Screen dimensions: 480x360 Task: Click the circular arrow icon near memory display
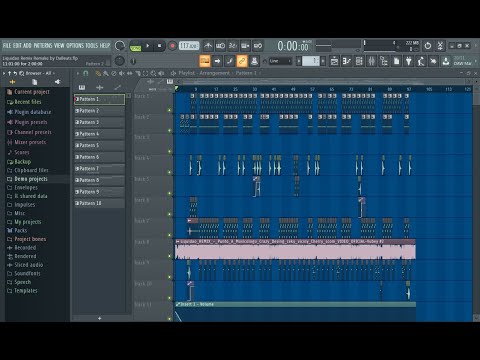click(x=428, y=46)
